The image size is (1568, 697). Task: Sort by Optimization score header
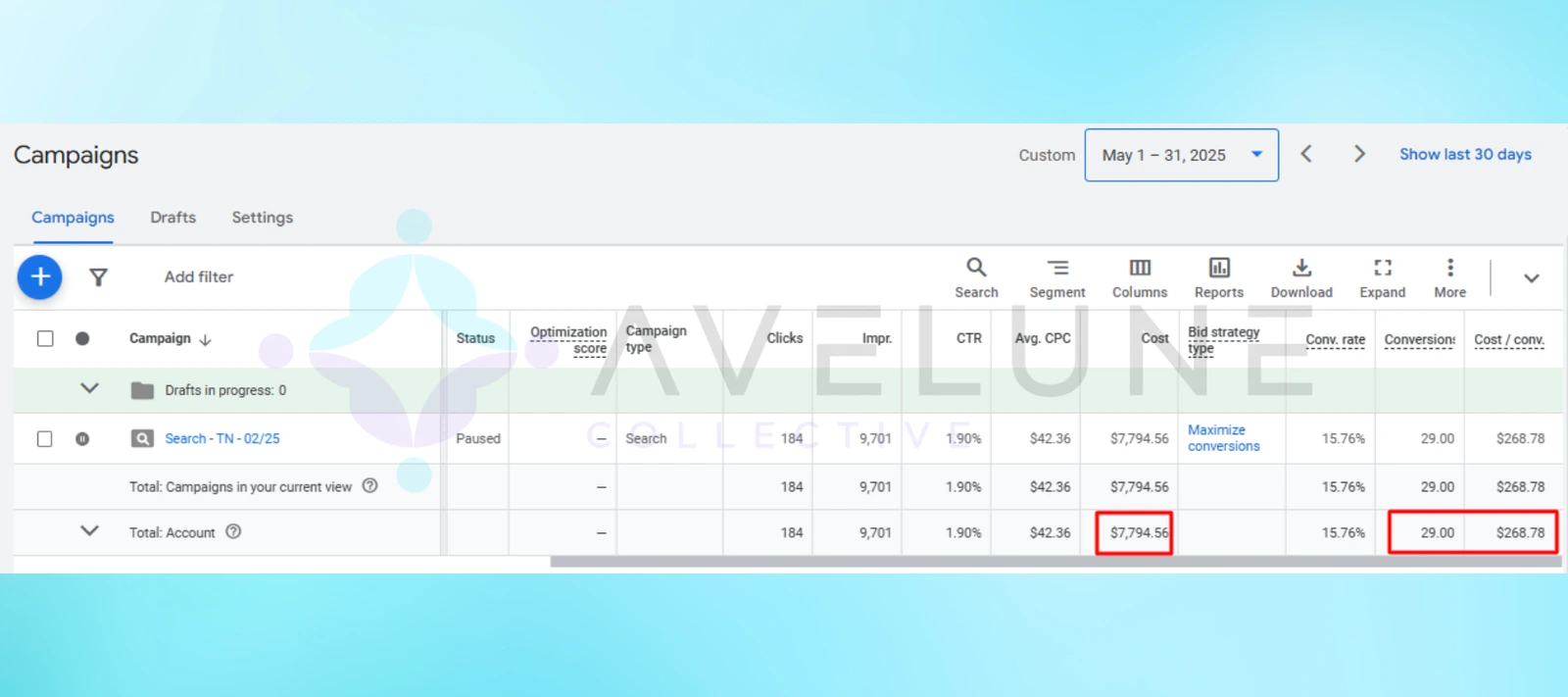coord(568,340)
